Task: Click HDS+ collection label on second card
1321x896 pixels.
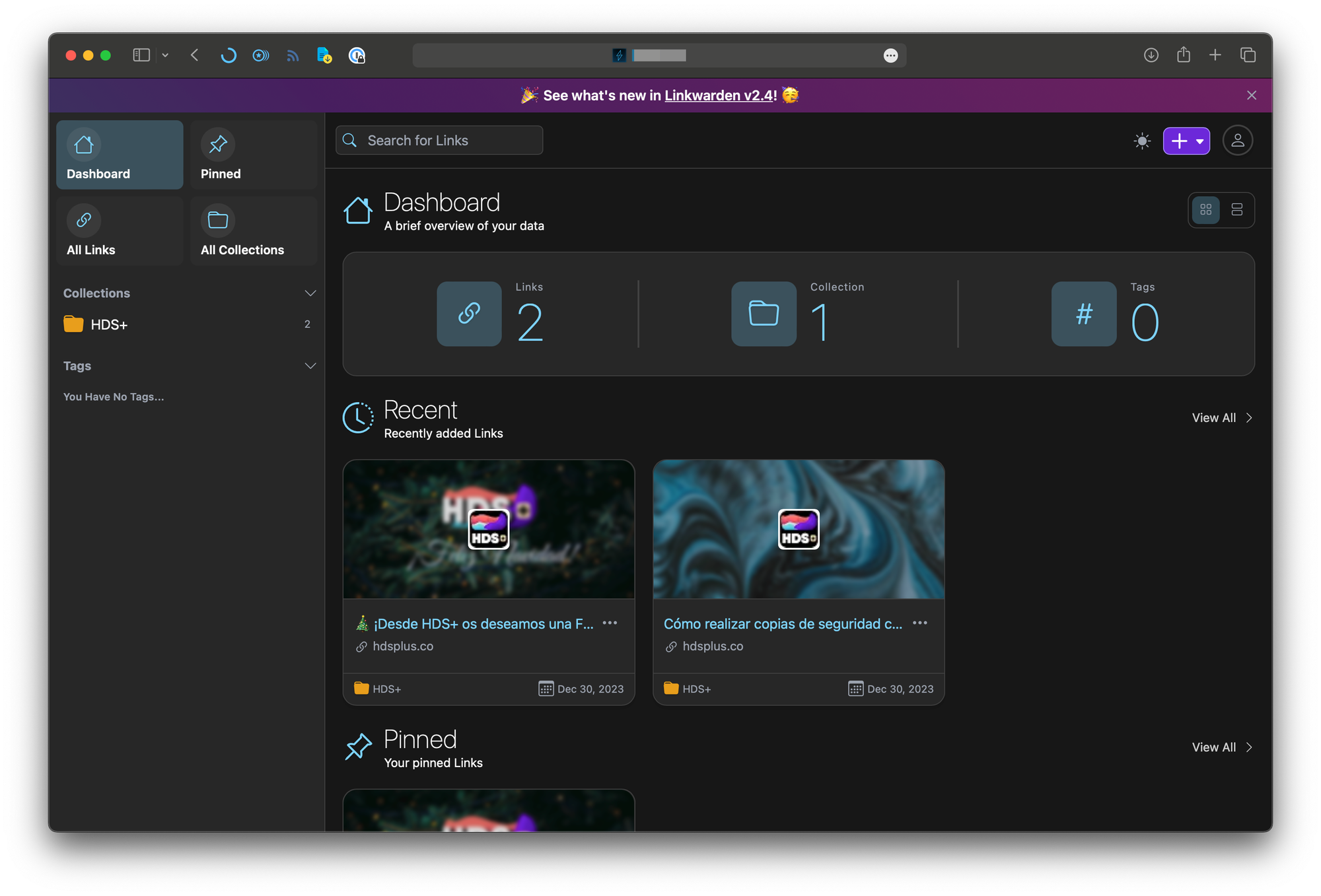Action: (x=688, y=689)
